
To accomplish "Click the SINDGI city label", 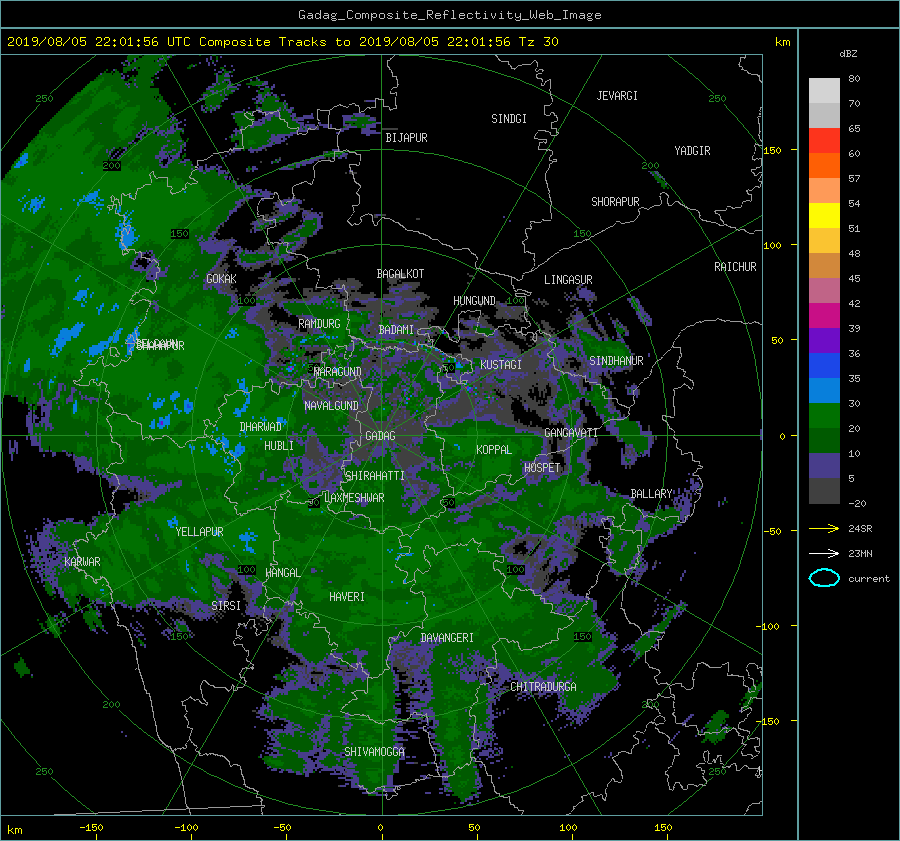I will point(509,119).
